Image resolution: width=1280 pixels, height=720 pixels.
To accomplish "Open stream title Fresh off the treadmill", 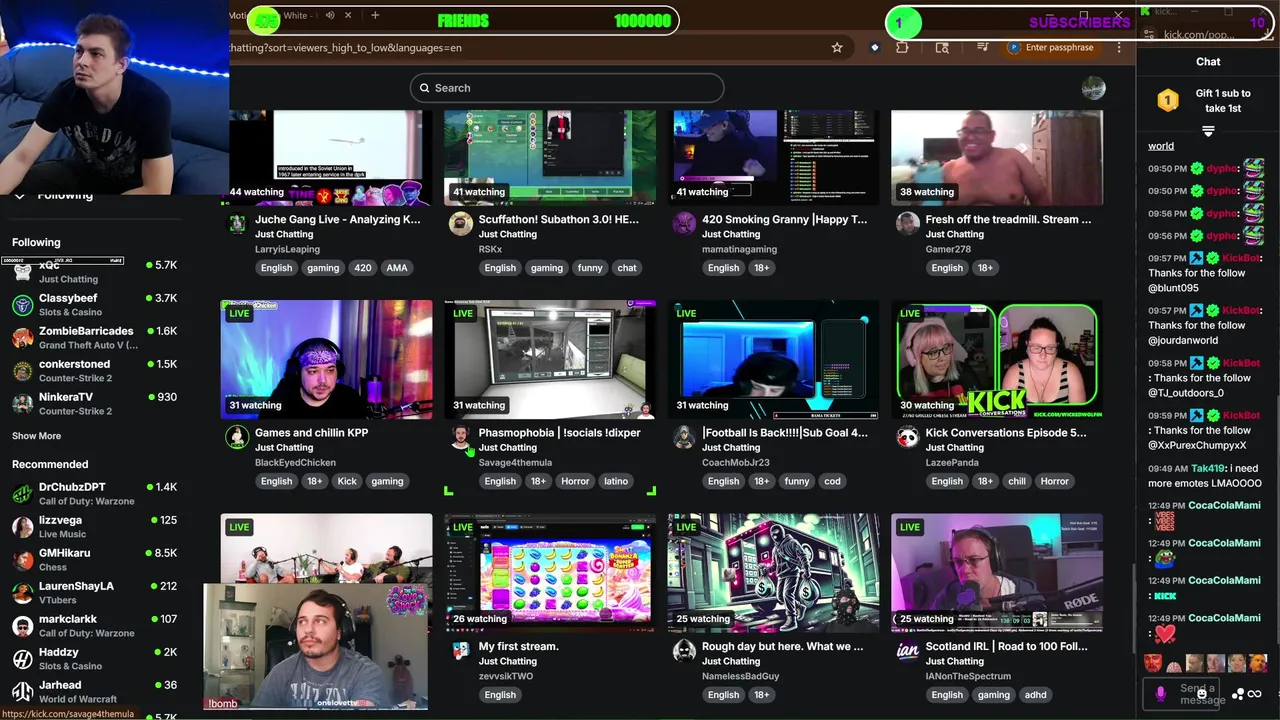I will (x=1008, y=219).
